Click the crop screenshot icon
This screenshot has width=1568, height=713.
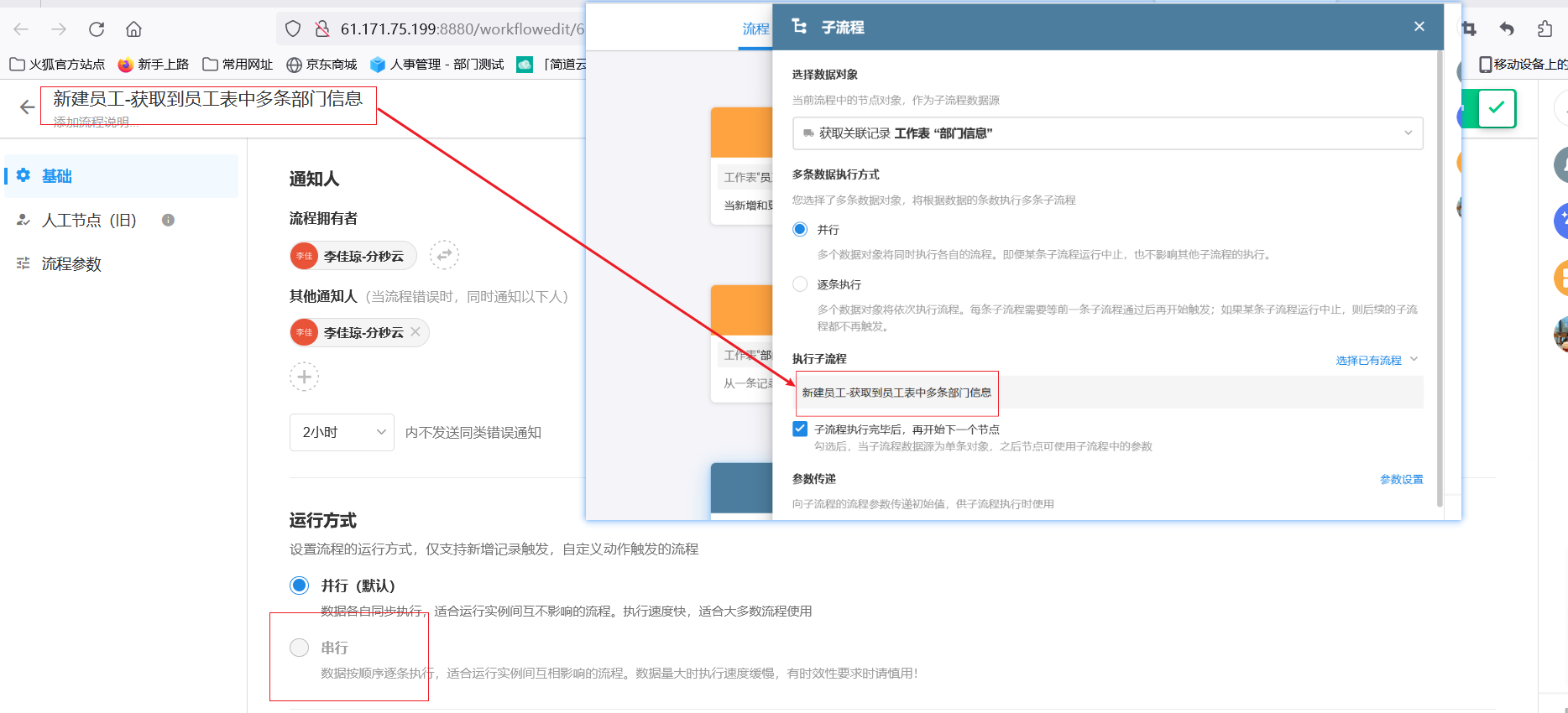point(1469,29)
